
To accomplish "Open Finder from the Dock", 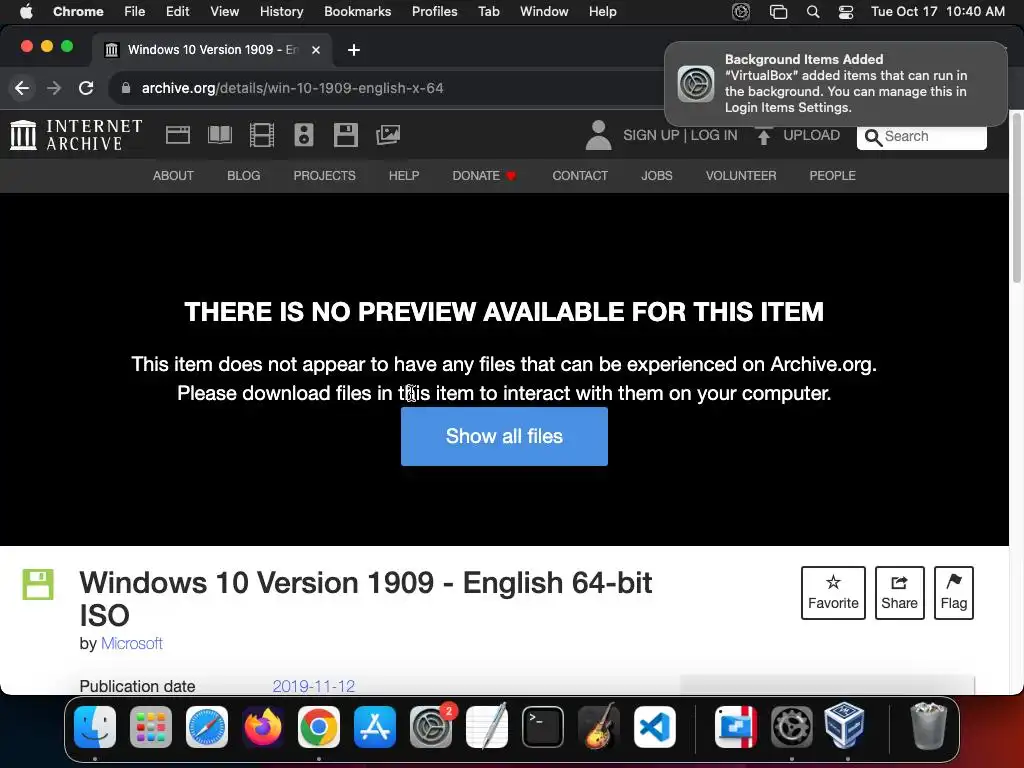I will [x=95, y=727].
